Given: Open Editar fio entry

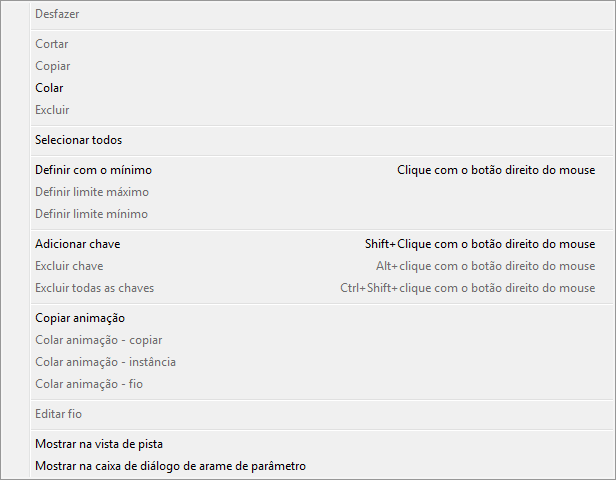Looking at the screenshot, I should coord(59,414).
